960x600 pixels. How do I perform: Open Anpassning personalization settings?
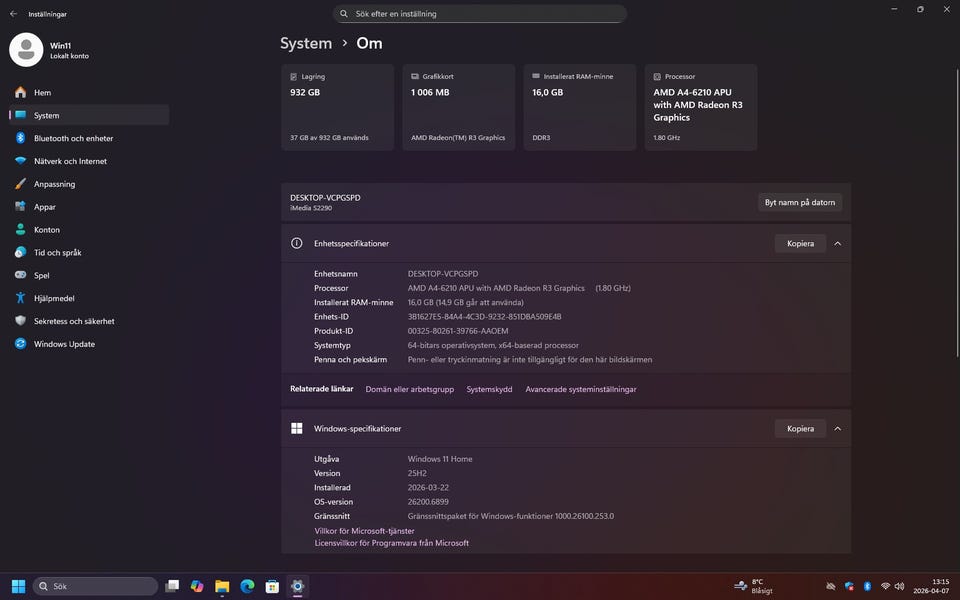(54, 184)
